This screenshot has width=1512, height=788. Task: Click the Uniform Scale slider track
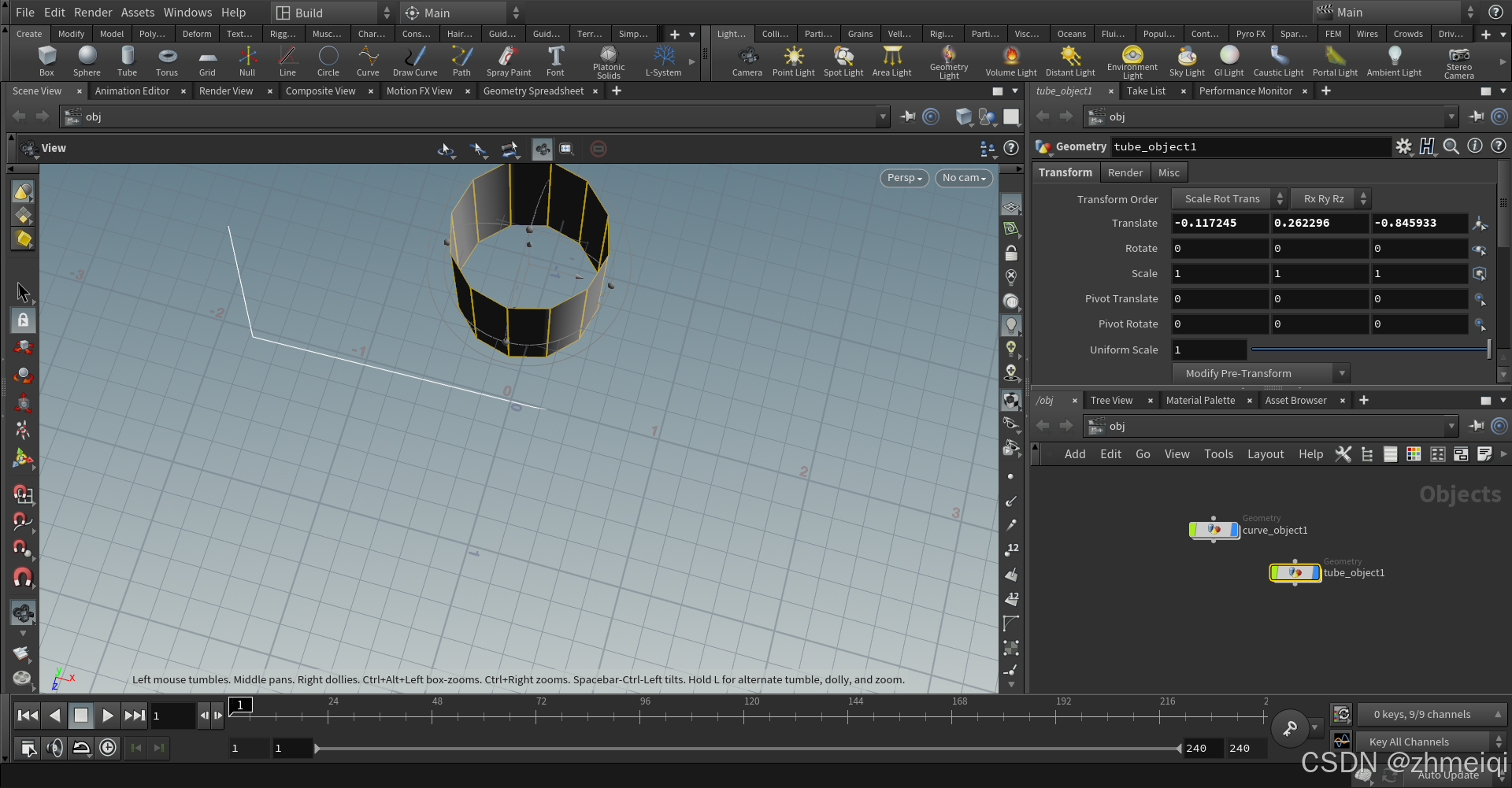(1370, 350)
